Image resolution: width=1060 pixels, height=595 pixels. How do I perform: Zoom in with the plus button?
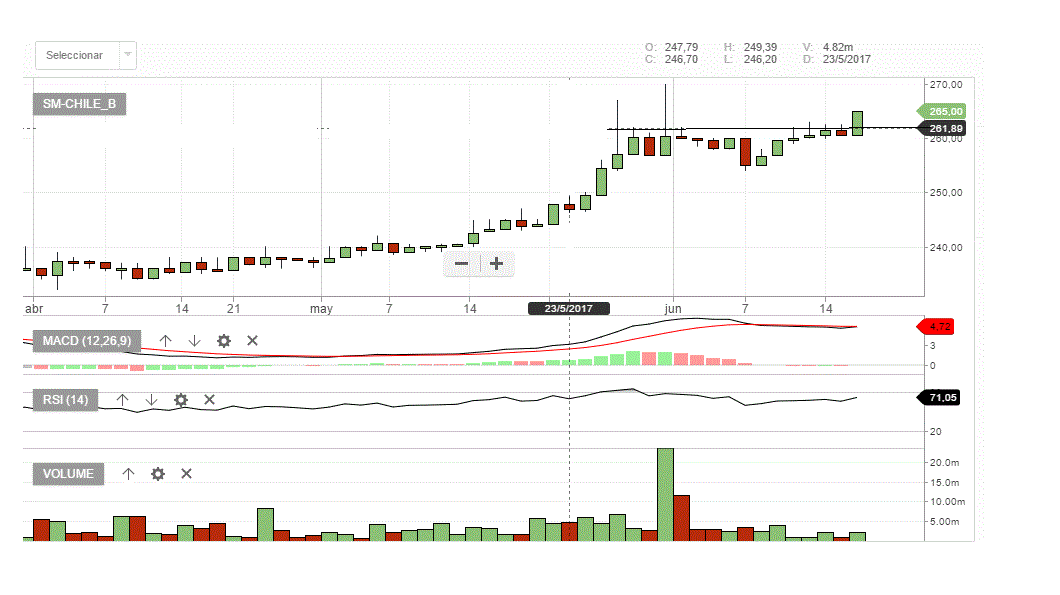point(497,264)
